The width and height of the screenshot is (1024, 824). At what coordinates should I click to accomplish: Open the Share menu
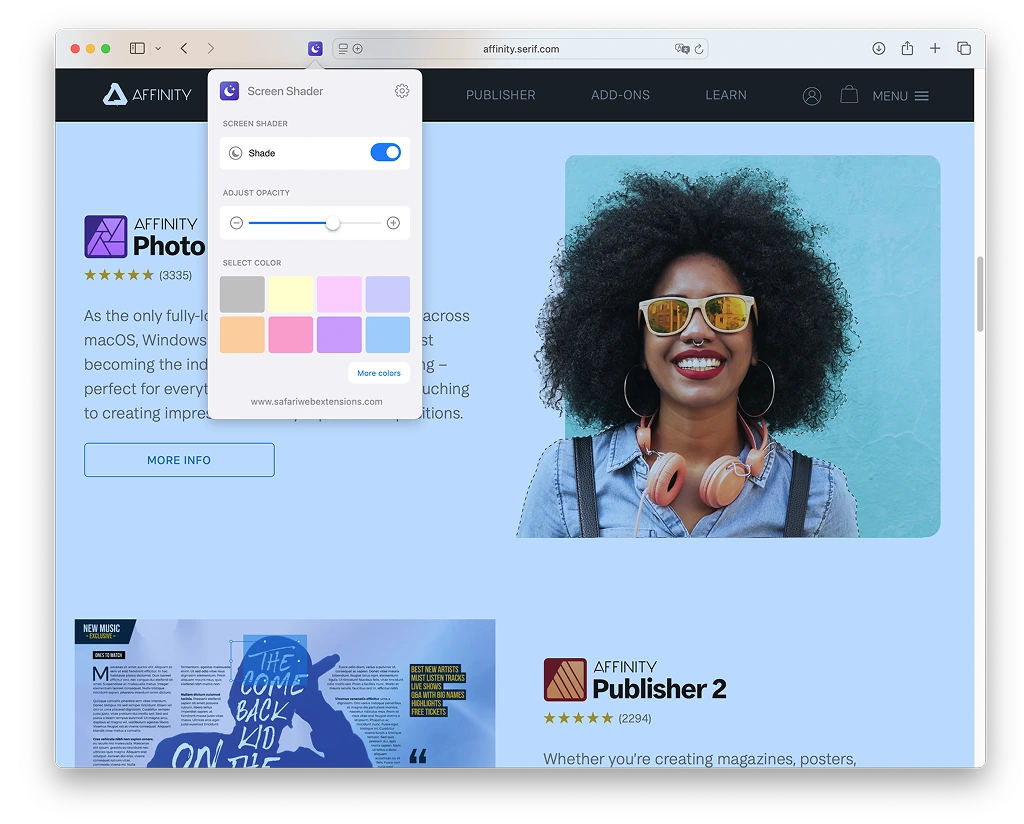tap(907, 48)
